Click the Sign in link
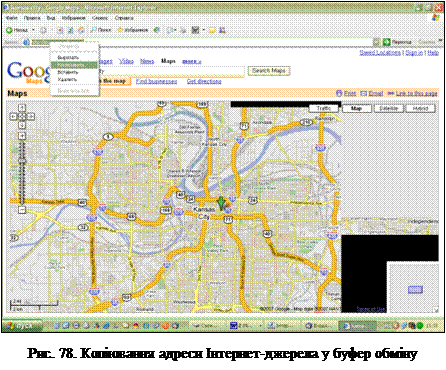 414,53
